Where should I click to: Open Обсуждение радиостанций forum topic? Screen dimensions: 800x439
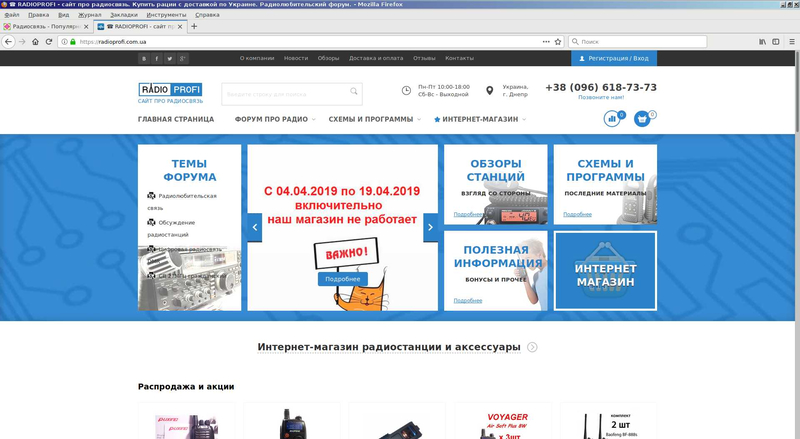[171, 228]
